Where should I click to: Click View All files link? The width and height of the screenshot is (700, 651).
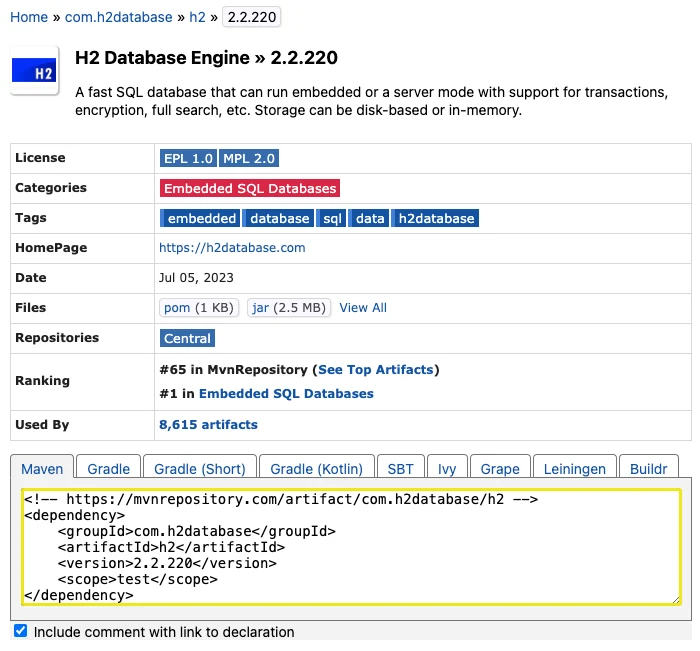363,308
